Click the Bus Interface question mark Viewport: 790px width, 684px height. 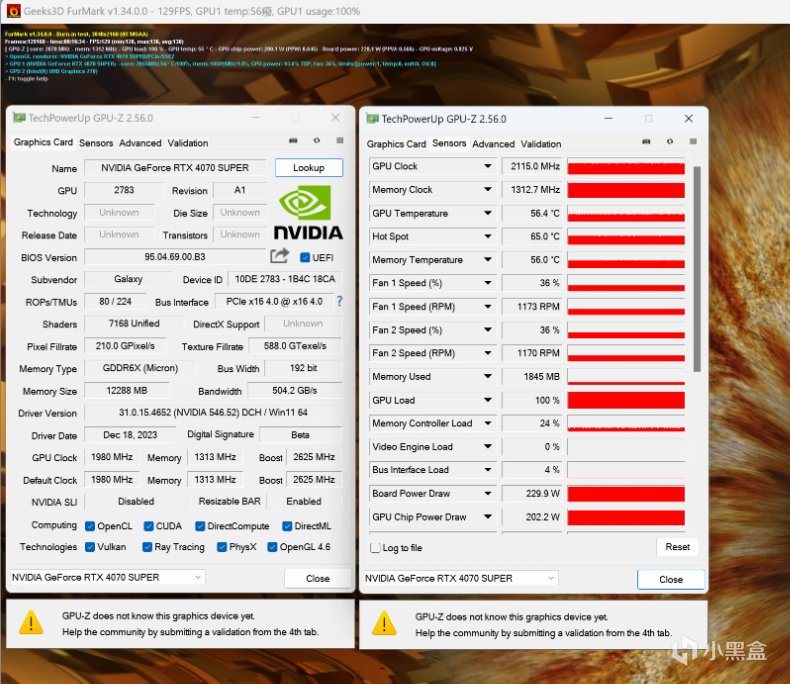click(x=340, y=301)
